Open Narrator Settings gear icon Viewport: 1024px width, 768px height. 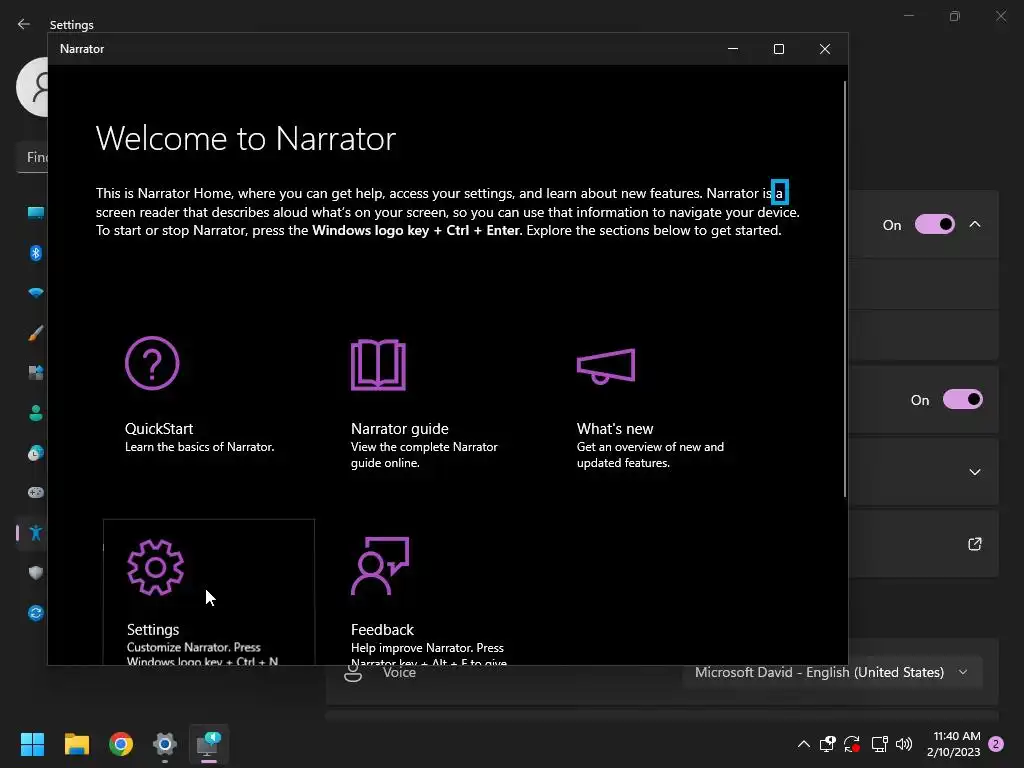click(x=155, y=567)
